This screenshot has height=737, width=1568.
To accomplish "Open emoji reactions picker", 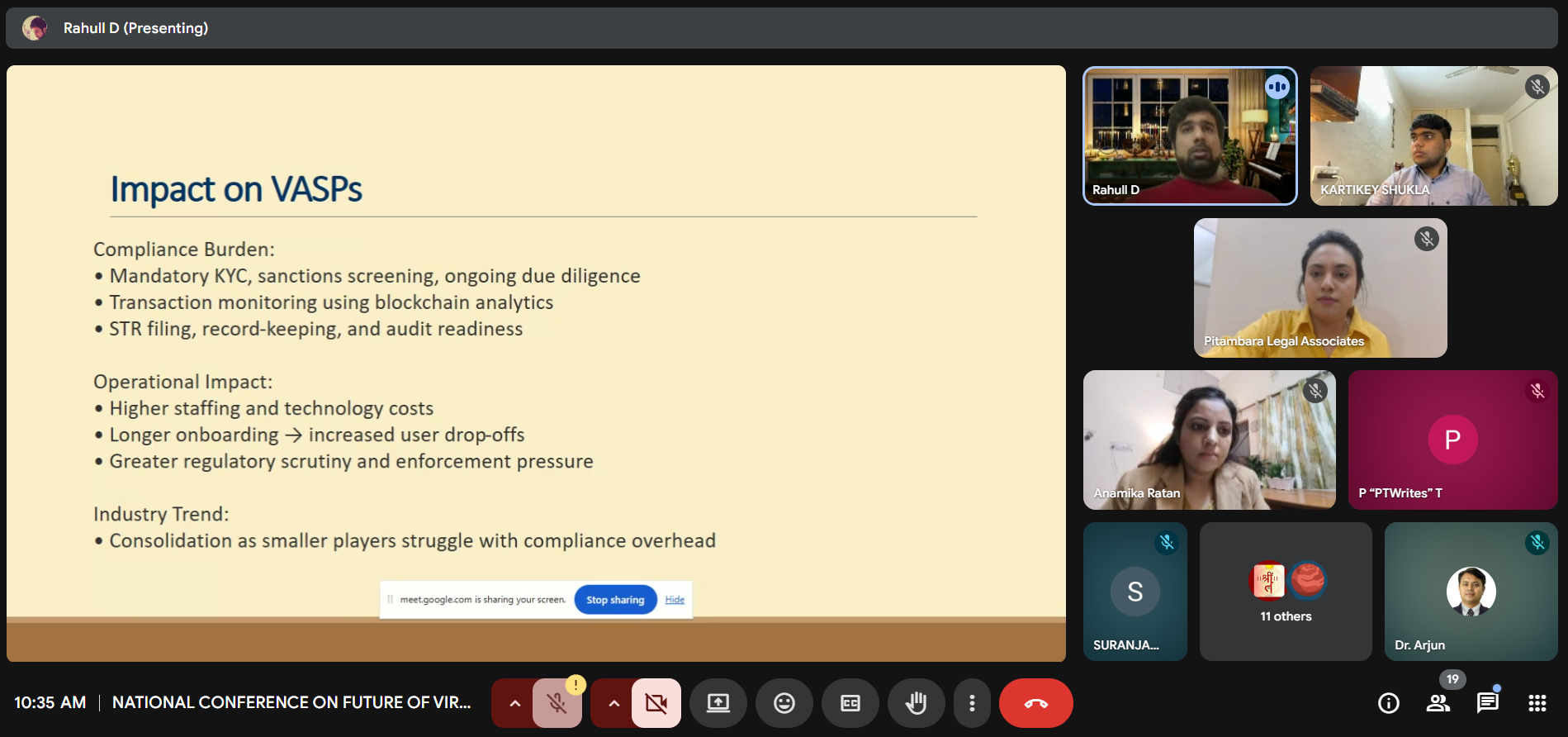I will pyautogui.click(x=784, y=703).
